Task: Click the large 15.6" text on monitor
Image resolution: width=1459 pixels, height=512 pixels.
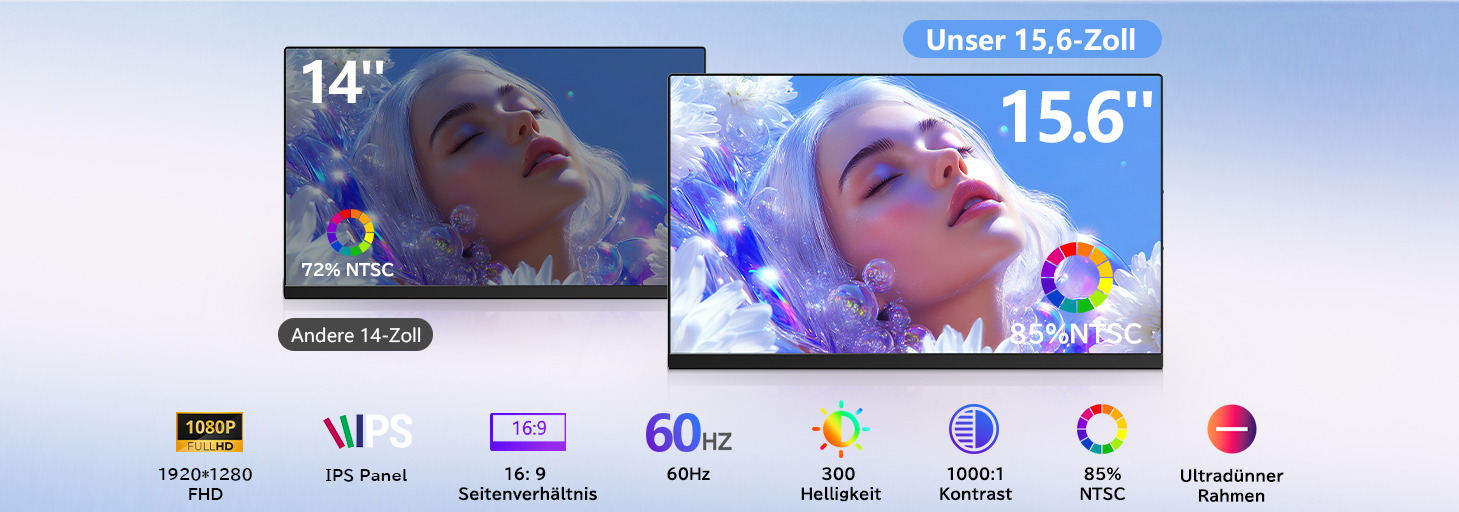Action: [1076, 117]
